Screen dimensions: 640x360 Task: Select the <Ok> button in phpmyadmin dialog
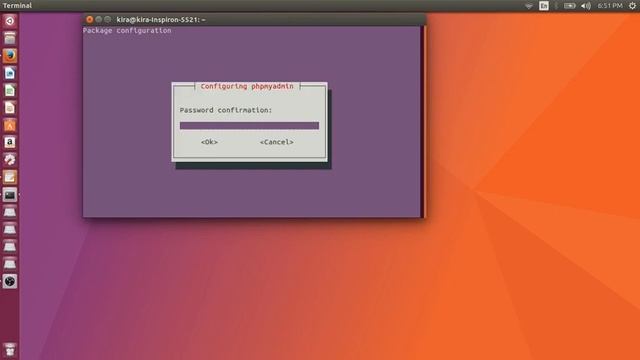click(209, 142)
